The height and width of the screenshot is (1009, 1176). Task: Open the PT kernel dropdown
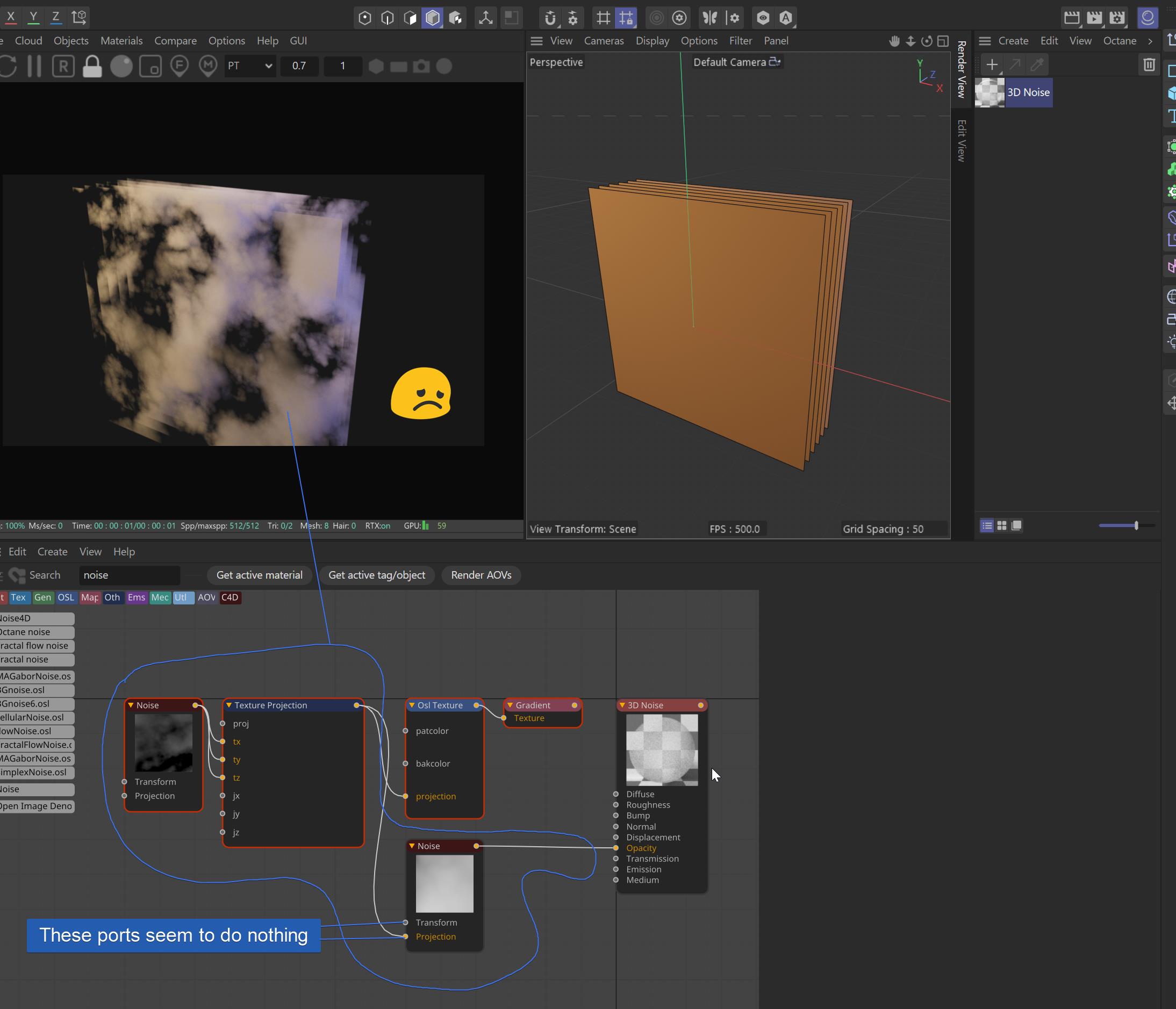click(250, 67)
